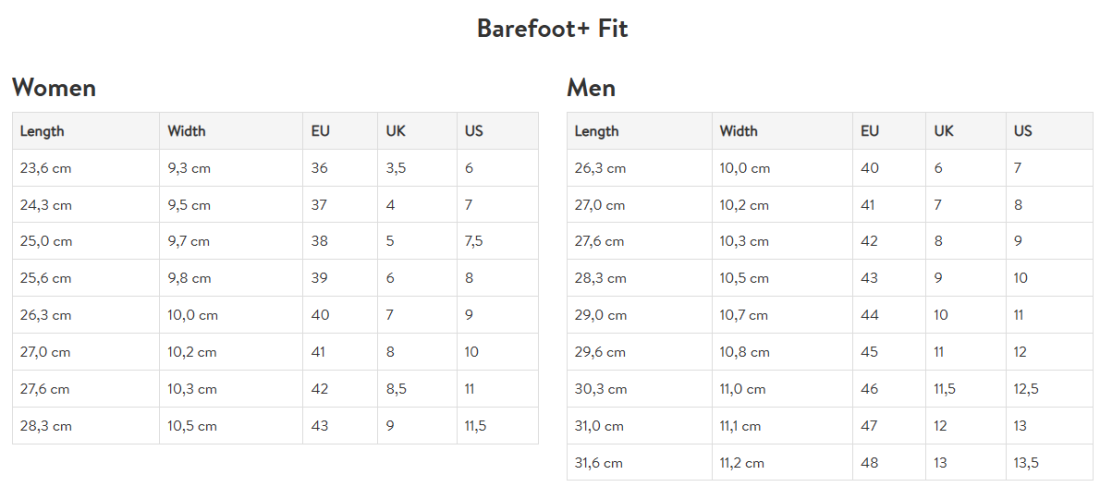Click the Men section heading

591,88
